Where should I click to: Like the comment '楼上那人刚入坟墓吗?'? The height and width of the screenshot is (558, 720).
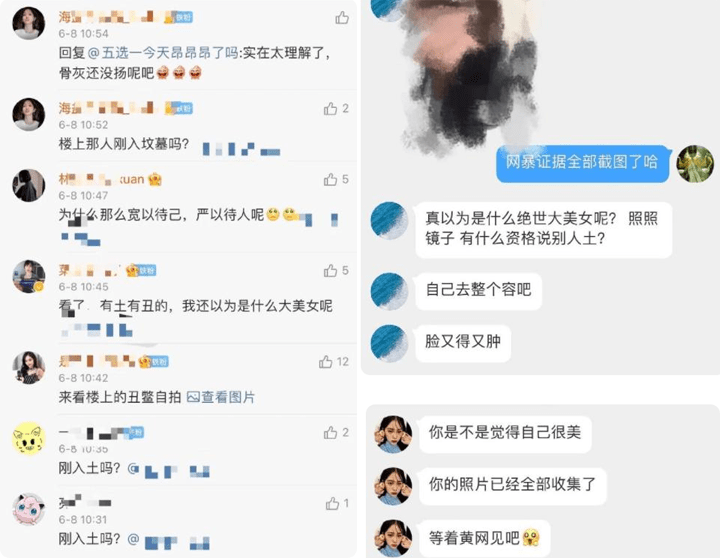tap(331, 109)
